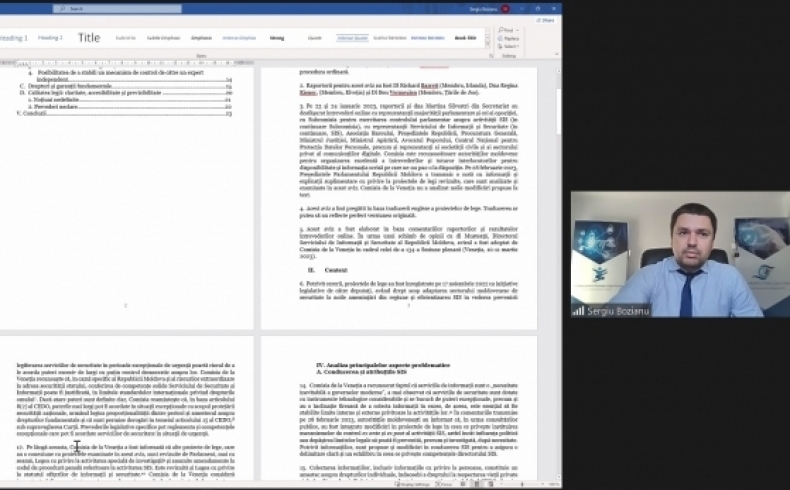Switch to Read Mode view

coord(463,484)
